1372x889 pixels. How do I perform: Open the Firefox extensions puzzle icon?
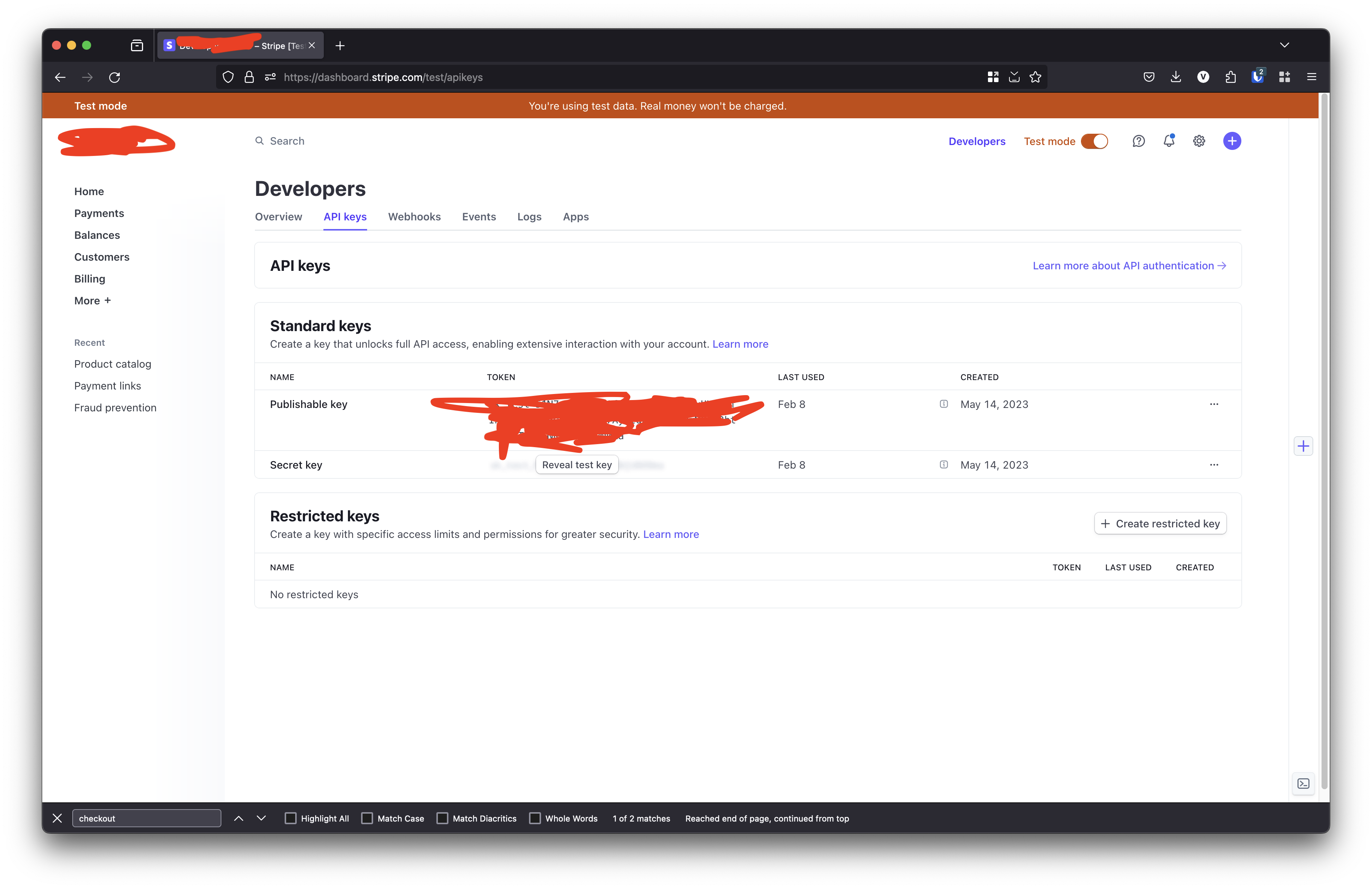point(1231,77)
